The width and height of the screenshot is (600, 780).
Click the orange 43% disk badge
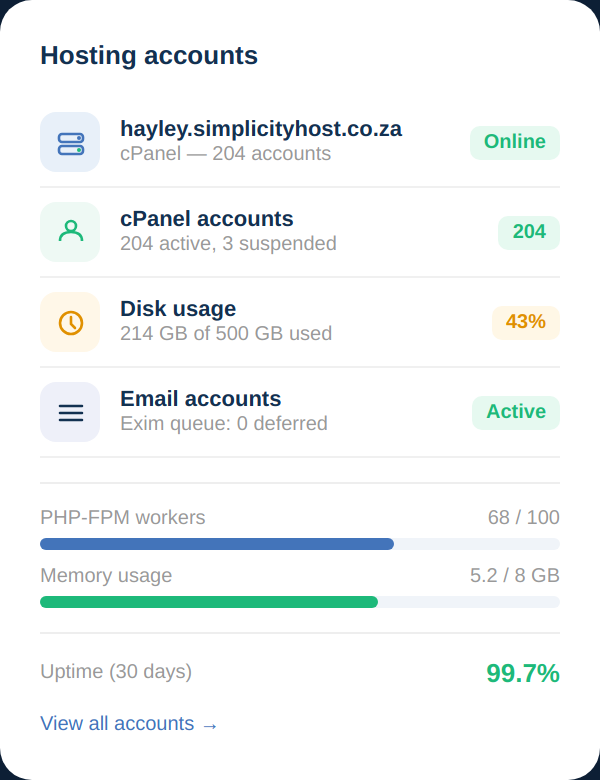[x=525, y=322]
